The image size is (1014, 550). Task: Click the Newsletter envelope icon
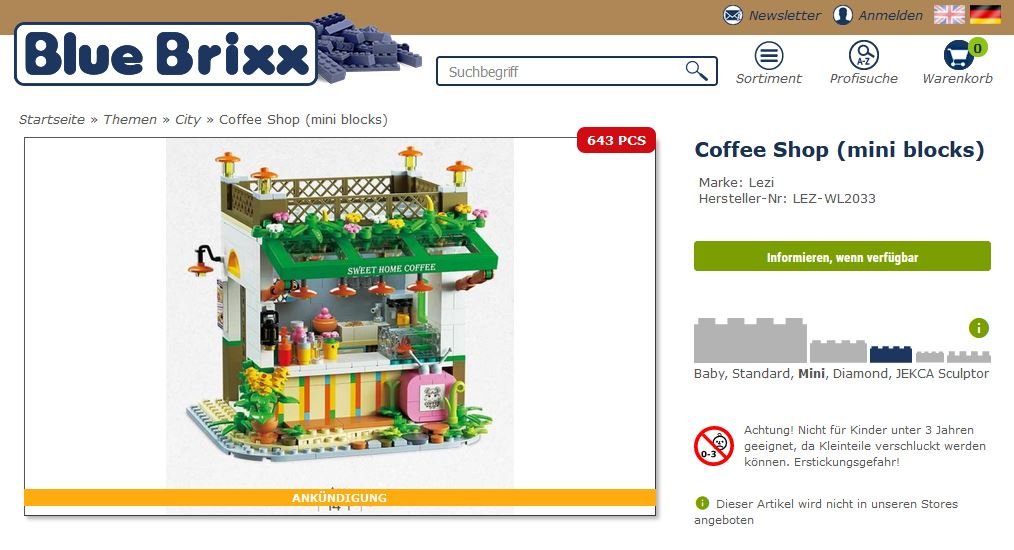point(733,15)
